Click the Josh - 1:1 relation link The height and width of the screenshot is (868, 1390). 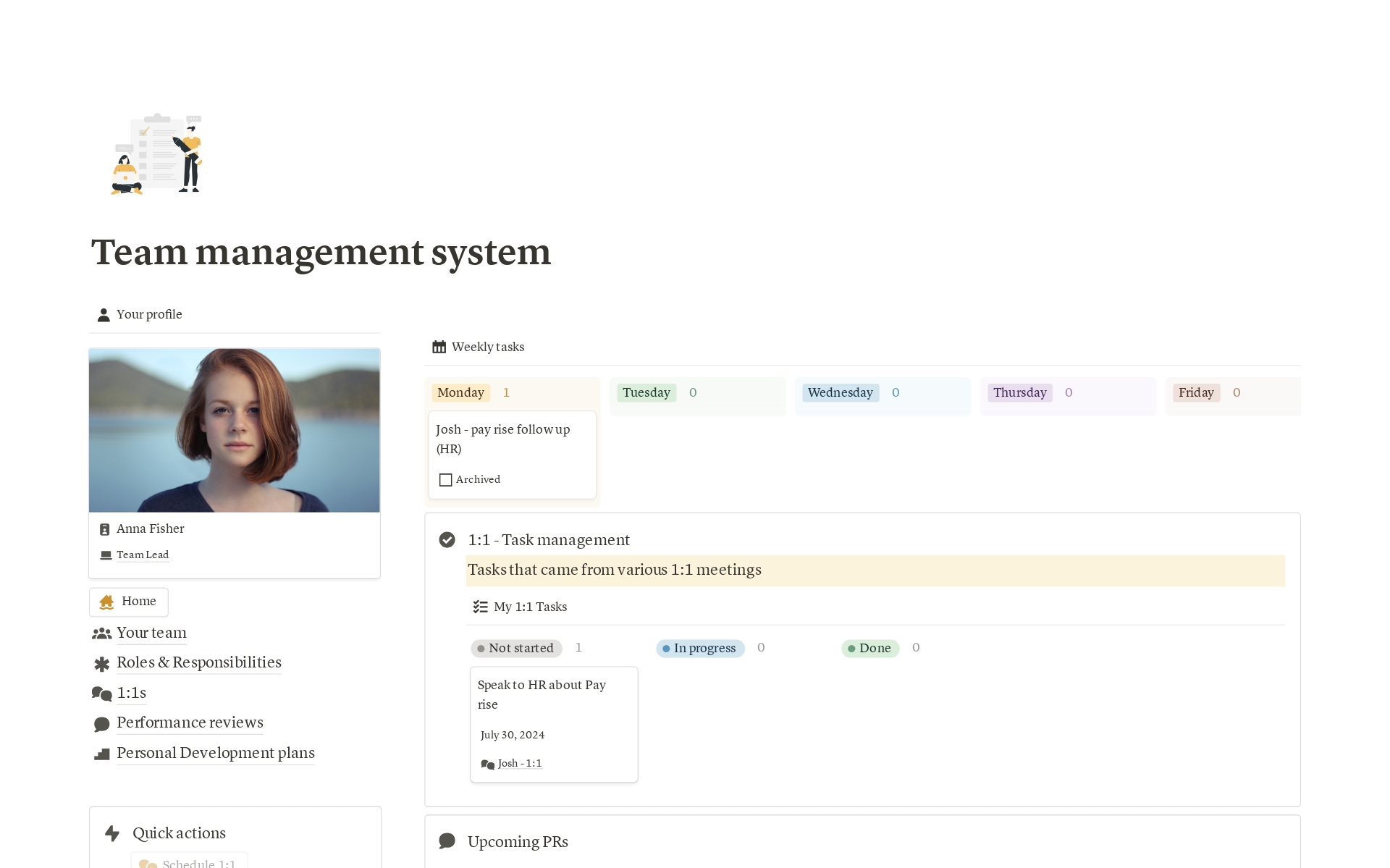(x=519, y=763)
